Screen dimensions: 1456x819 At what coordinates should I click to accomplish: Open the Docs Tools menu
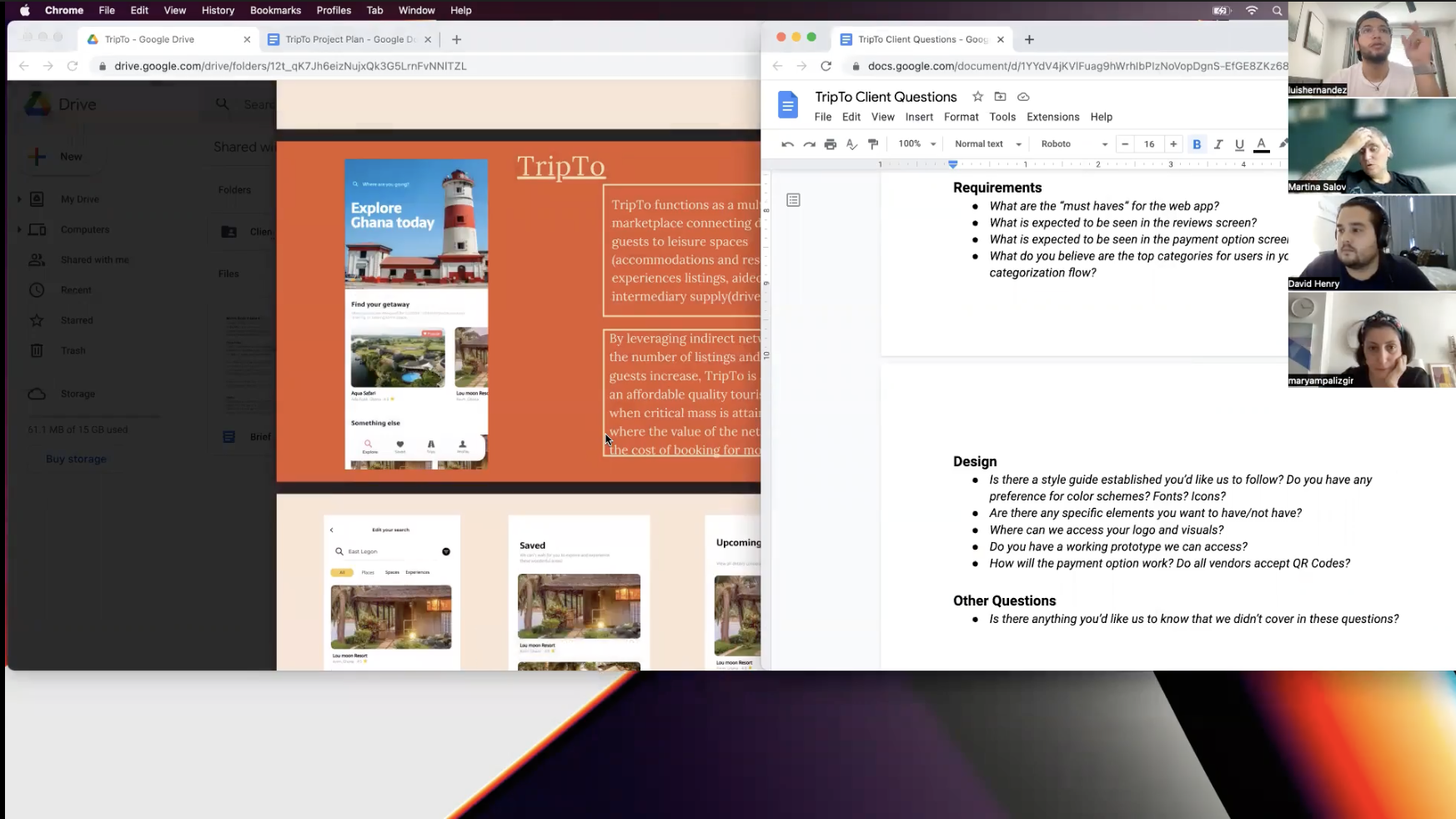[1002, 117]
